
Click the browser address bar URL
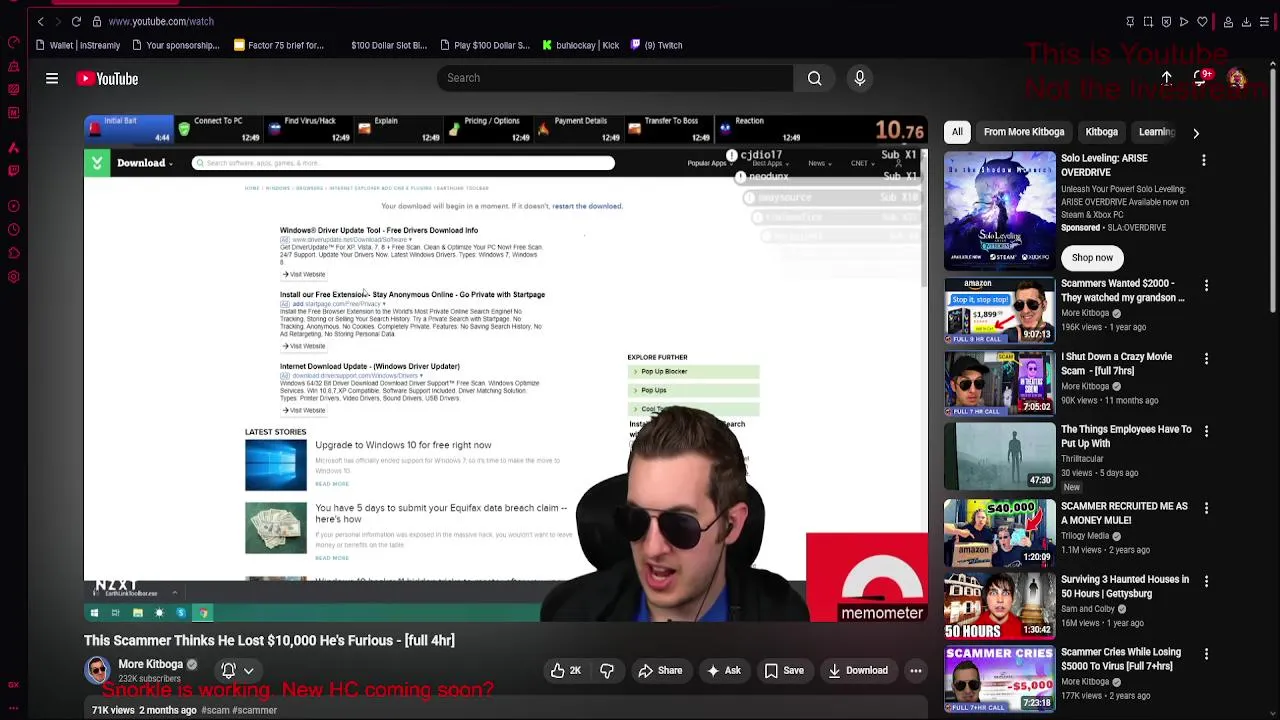(161, 21)
